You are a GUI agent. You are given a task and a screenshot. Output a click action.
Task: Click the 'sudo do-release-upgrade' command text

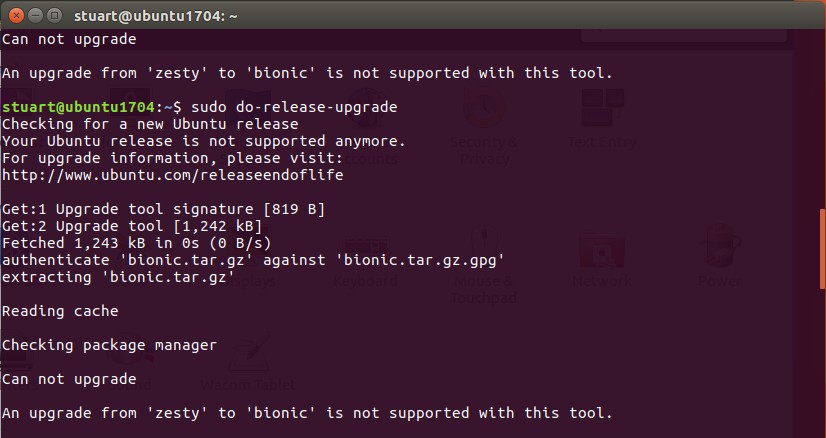(x=295, y=107)
